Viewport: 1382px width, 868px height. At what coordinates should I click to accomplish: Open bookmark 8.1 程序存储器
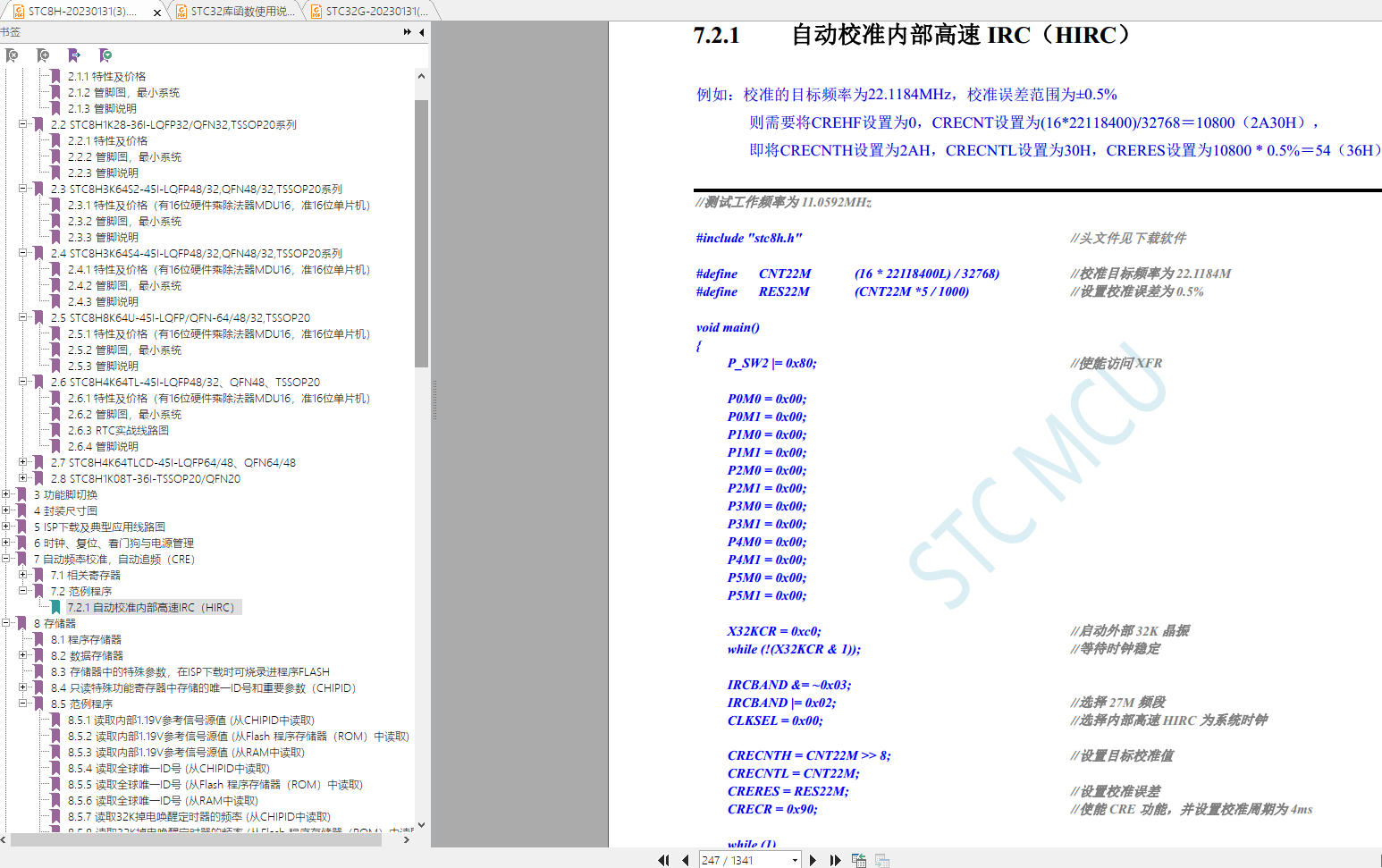click(86, 640)
